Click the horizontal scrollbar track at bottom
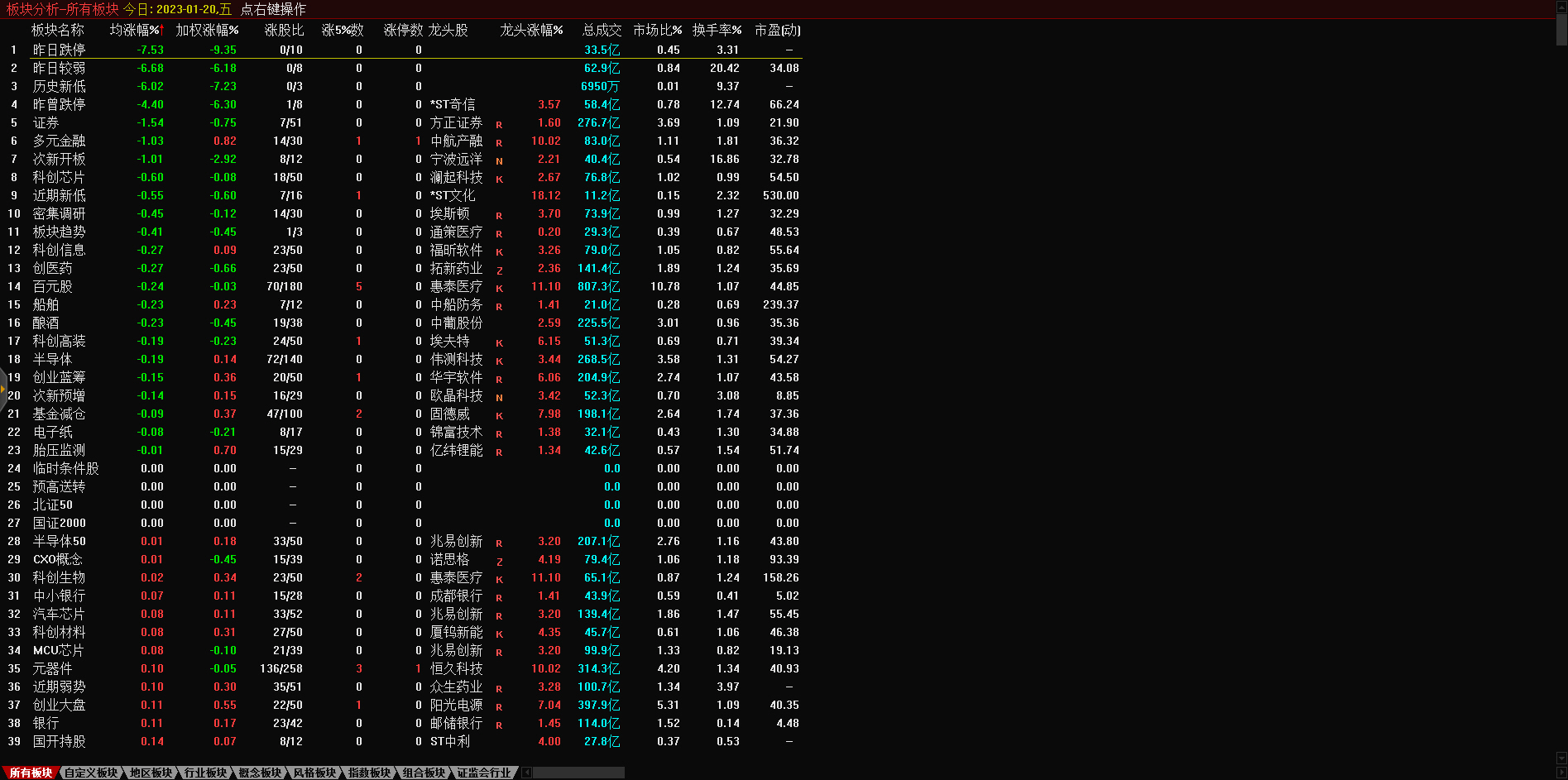1568x780 pixels. [x=579, y=773]
